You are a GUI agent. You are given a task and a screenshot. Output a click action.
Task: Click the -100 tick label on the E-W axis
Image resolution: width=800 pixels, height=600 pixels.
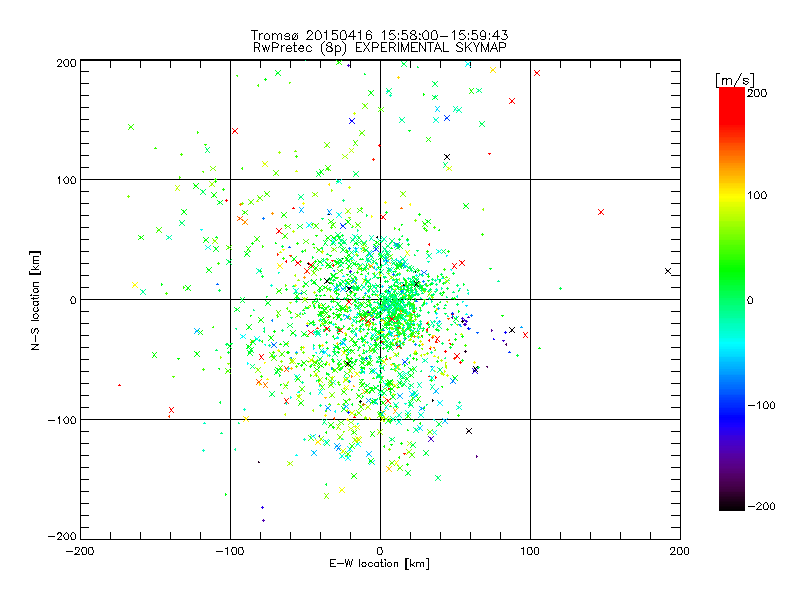230,551
